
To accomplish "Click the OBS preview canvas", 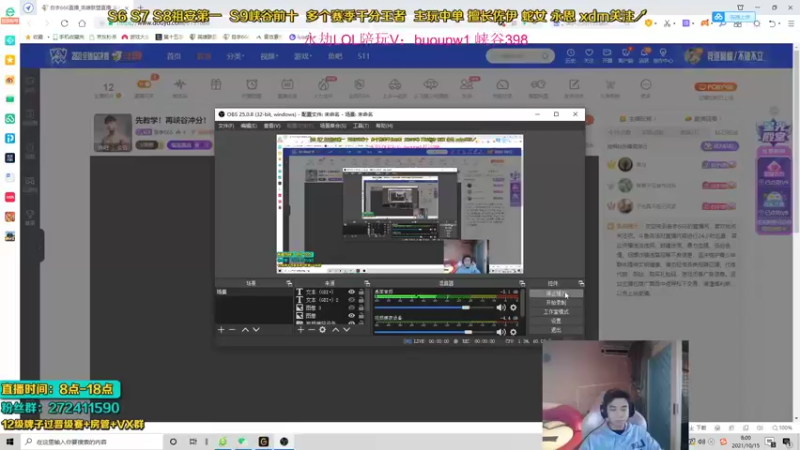I will click(x=399, y=204).
